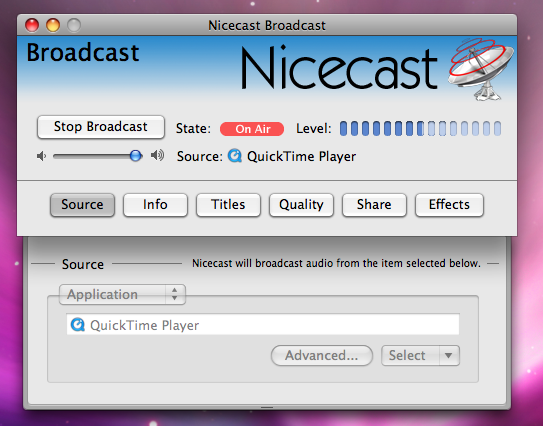This screenshot has height=426, width=543.
Task: Stop the broadcast
Action: [101, 127]
